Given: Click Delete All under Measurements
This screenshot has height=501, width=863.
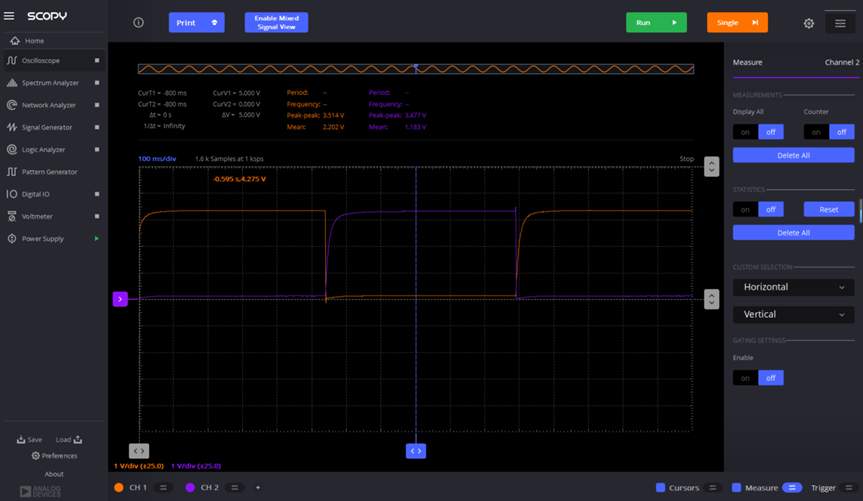Looking at the screenshot, I should 793,155.
